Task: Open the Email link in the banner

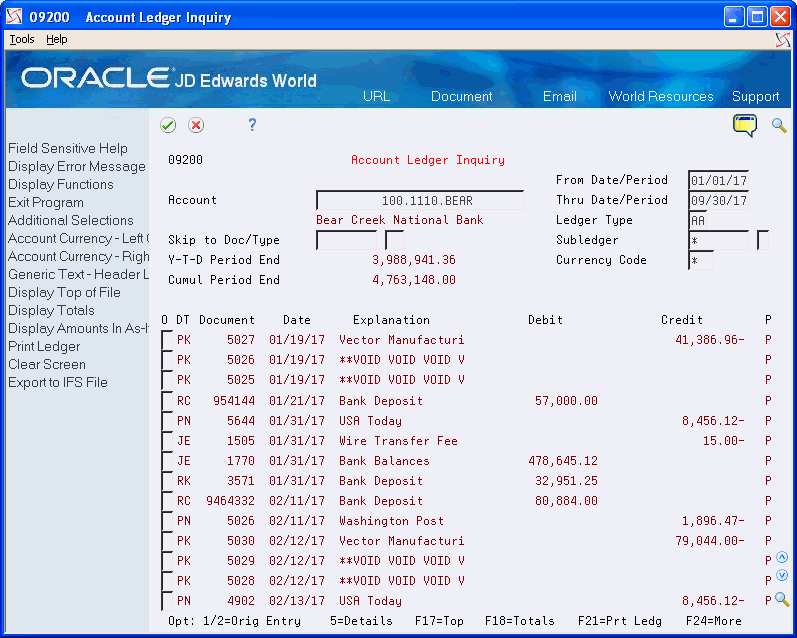Action: [560, 96]
